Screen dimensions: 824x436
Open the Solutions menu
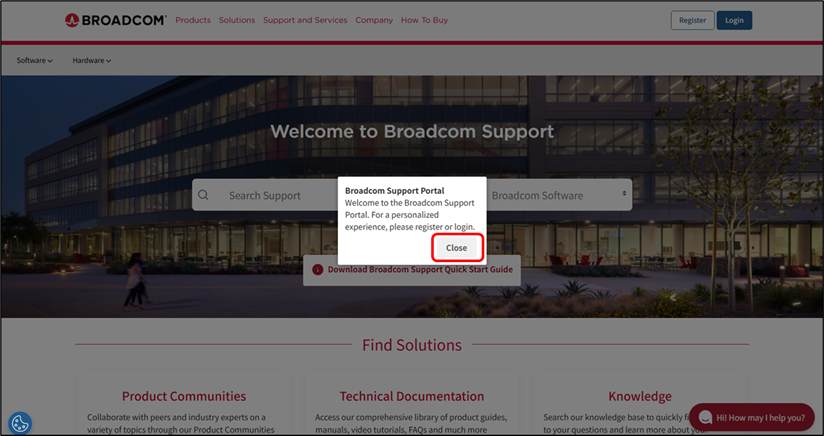[x=237, y=20]
